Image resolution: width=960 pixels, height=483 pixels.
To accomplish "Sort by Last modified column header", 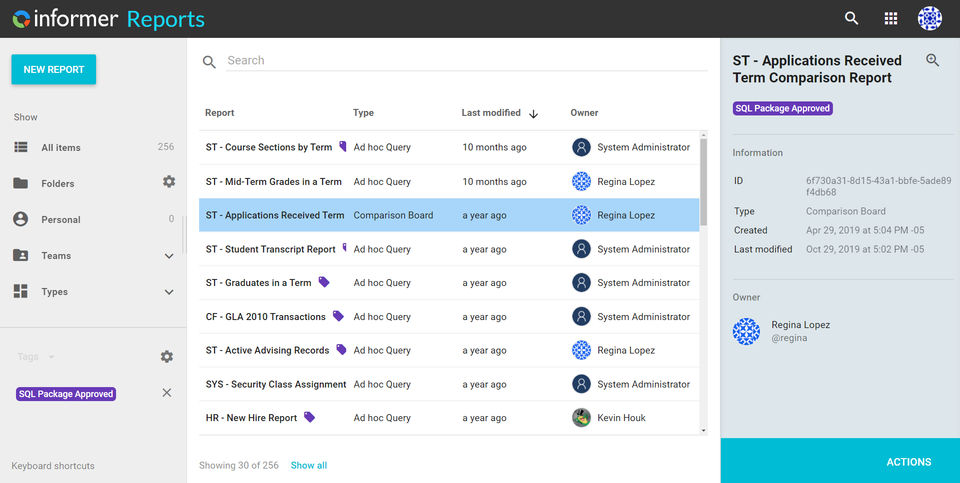I will coord(491,113).
